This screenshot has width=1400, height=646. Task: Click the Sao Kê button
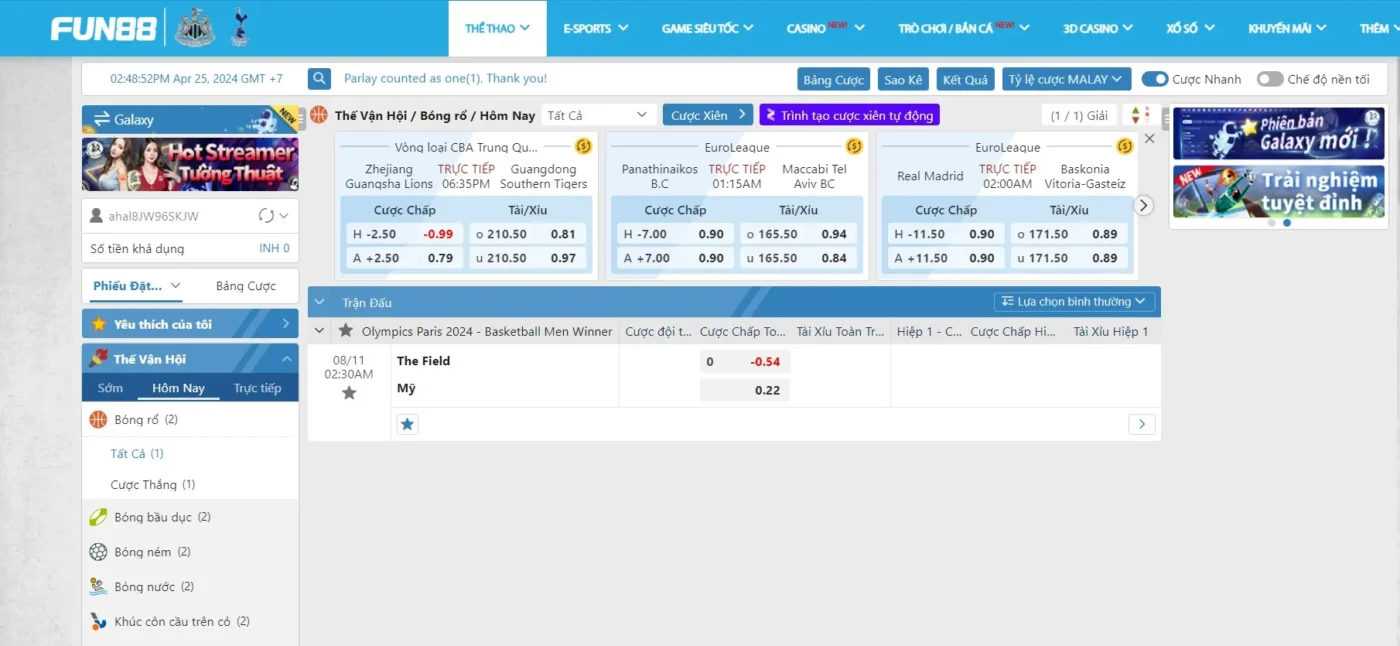click(x=904, y=79)
